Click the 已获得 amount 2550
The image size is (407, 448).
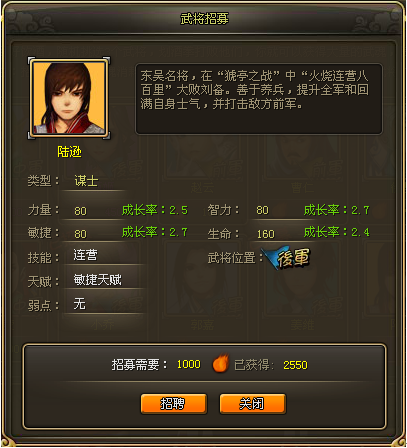pyautogui.click(x=295, y=365)
